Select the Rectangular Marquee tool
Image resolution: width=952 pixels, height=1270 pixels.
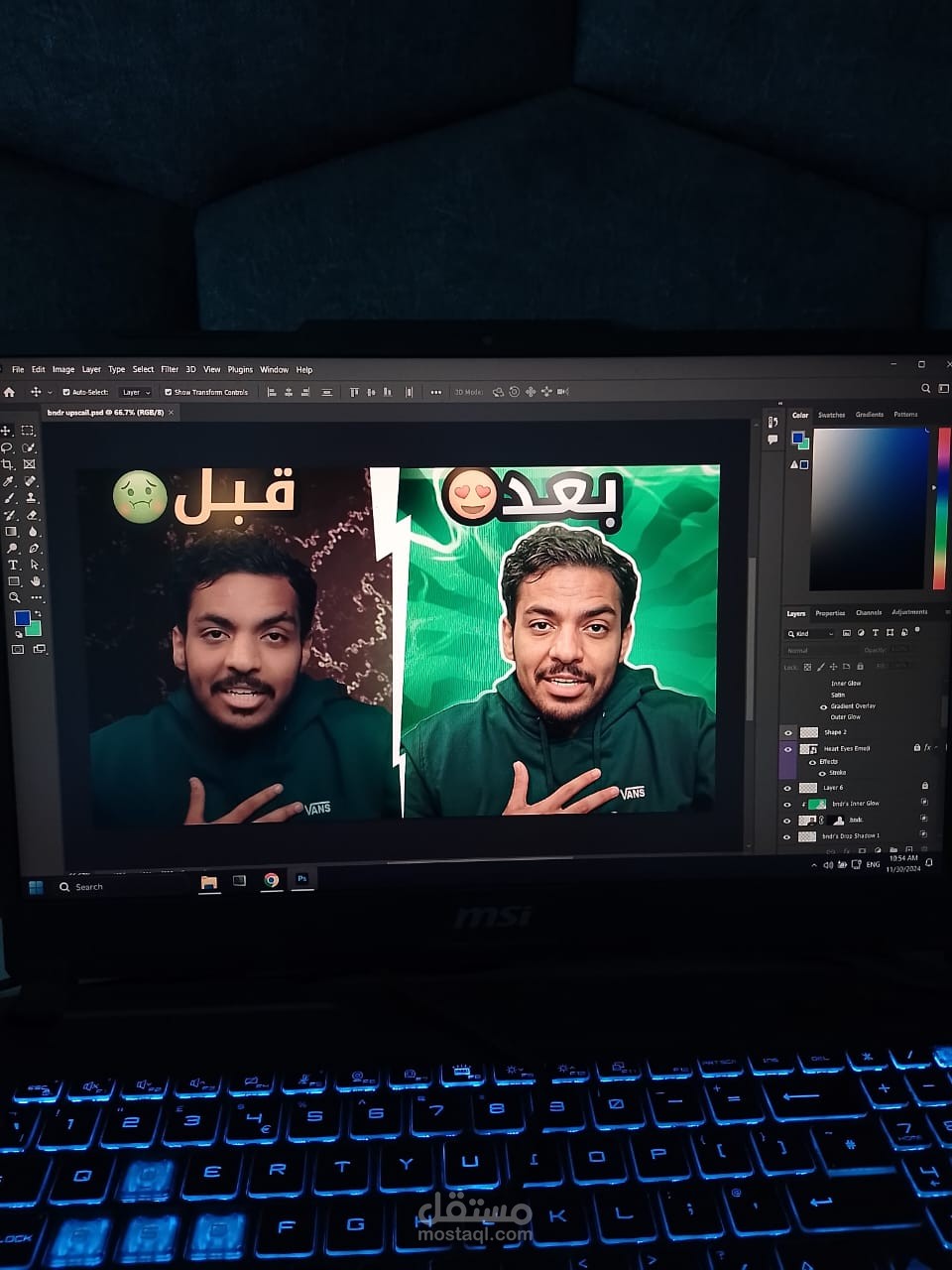click(29, 431)
